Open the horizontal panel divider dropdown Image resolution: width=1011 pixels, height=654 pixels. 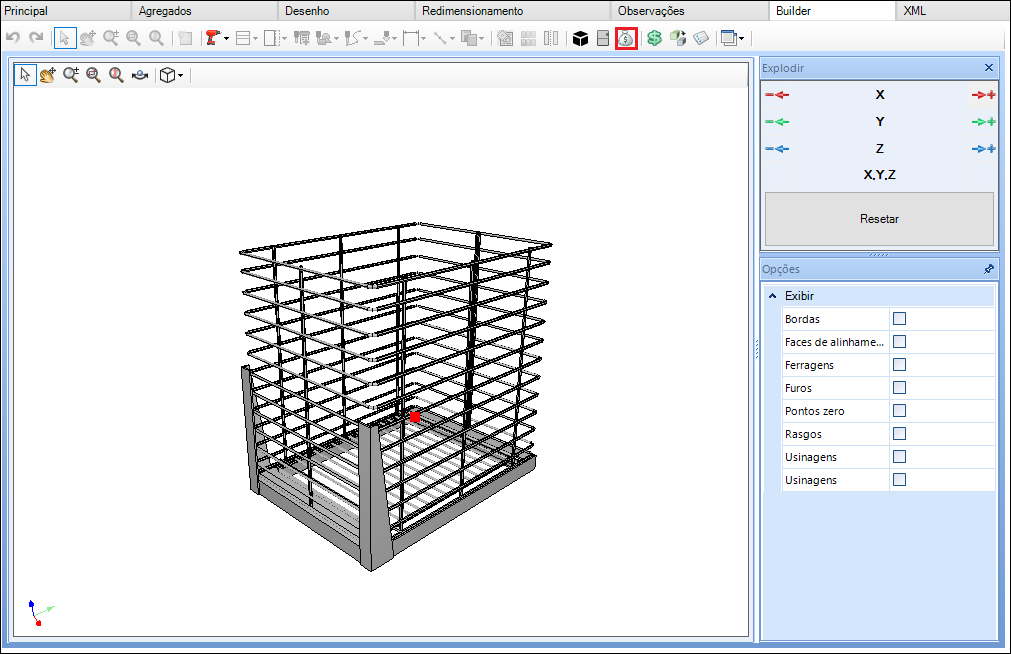click(x=255, y=39)
